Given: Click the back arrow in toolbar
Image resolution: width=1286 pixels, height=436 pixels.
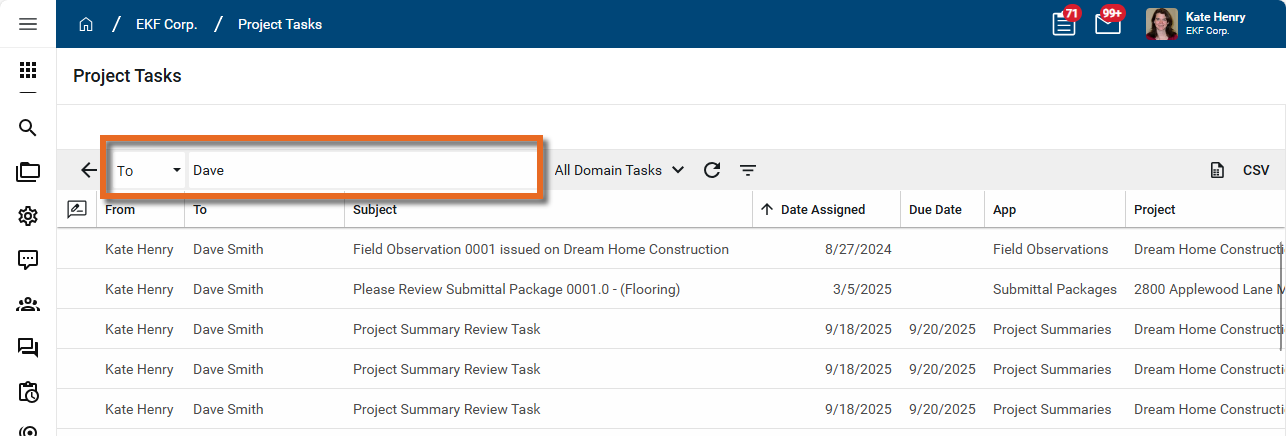Looking at the screenshot, I should pos(89,170).
